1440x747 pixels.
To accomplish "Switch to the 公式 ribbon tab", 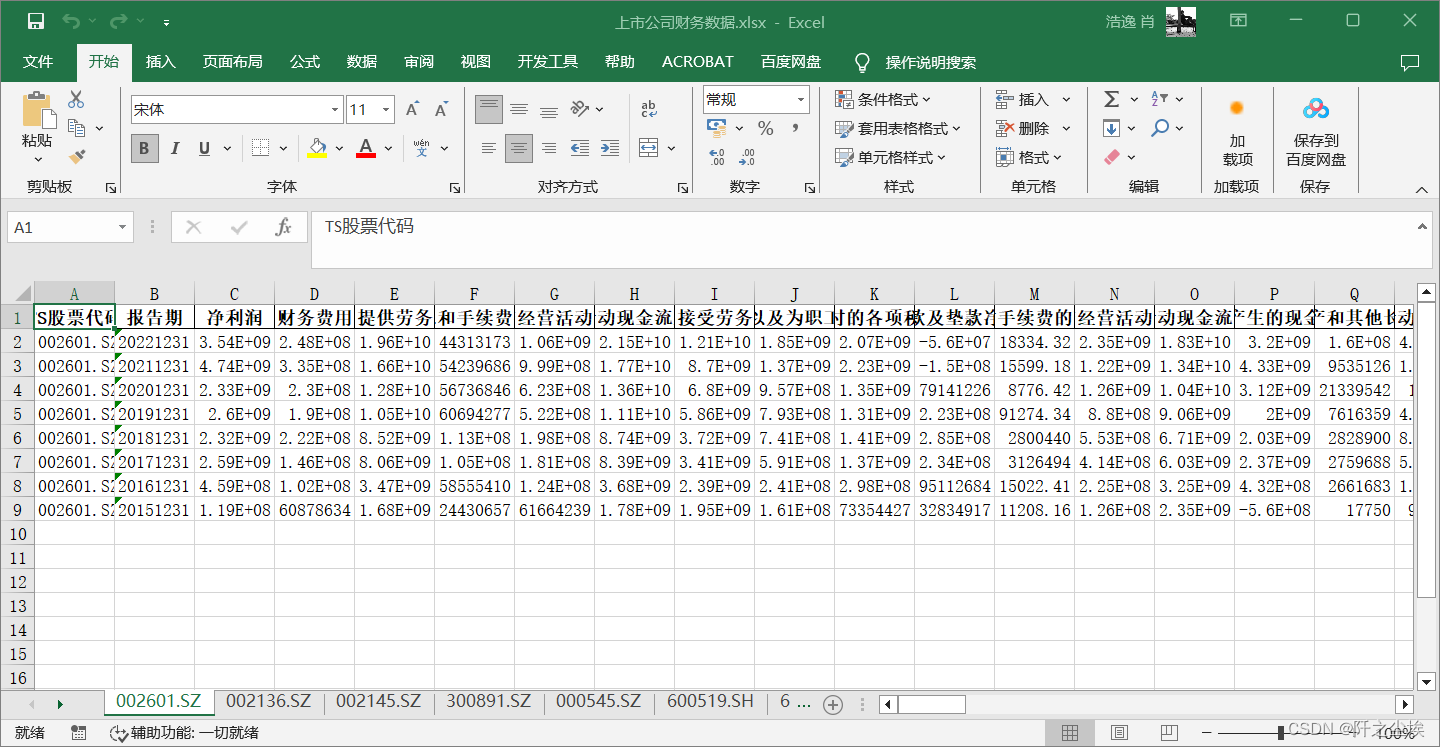I will (304, 62).
